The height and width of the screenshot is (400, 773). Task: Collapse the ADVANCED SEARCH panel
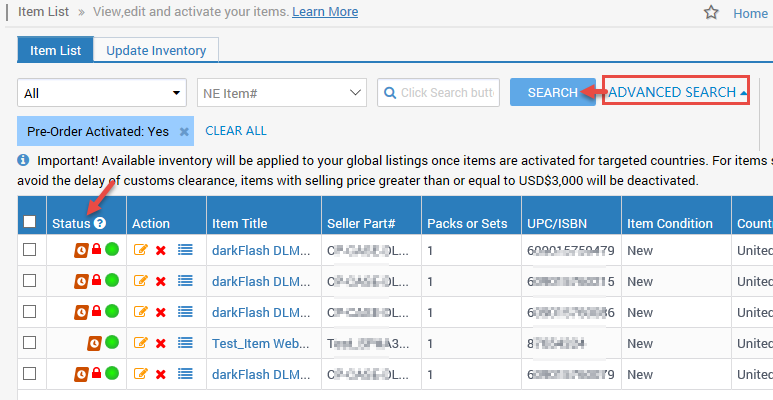[677, 93]
